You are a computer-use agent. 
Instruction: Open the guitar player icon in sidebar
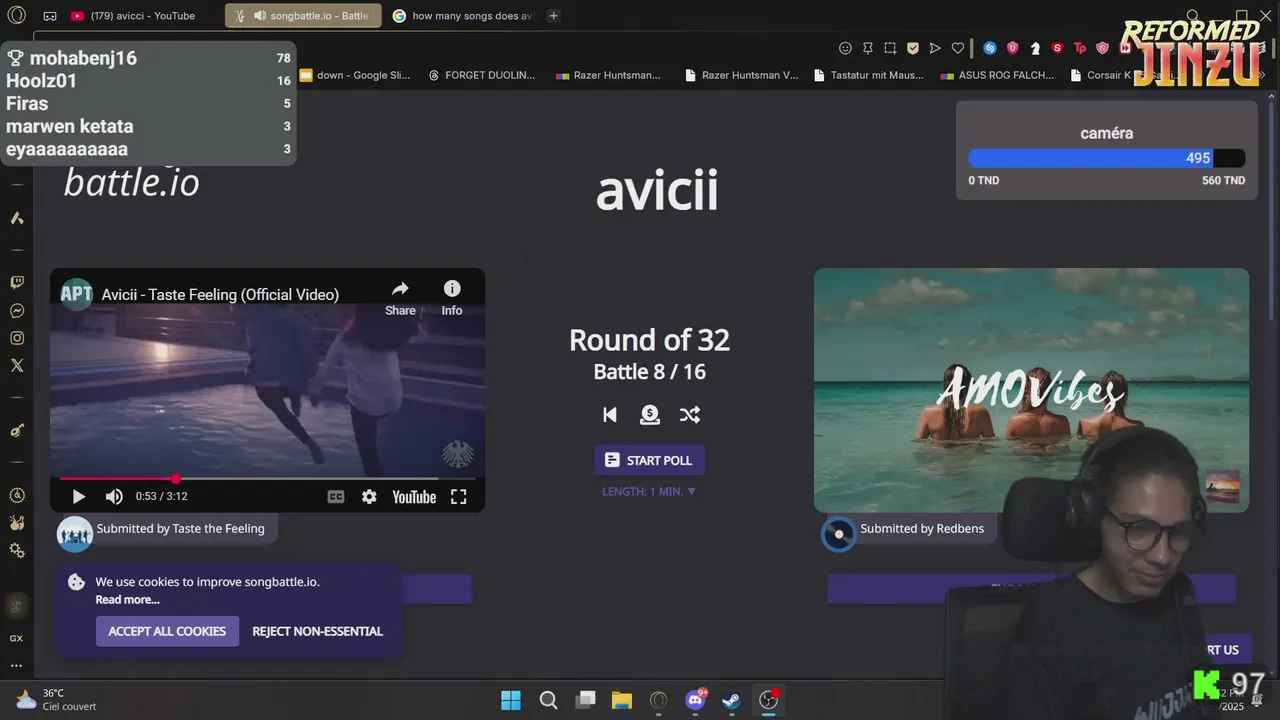[x=17, y=430]
